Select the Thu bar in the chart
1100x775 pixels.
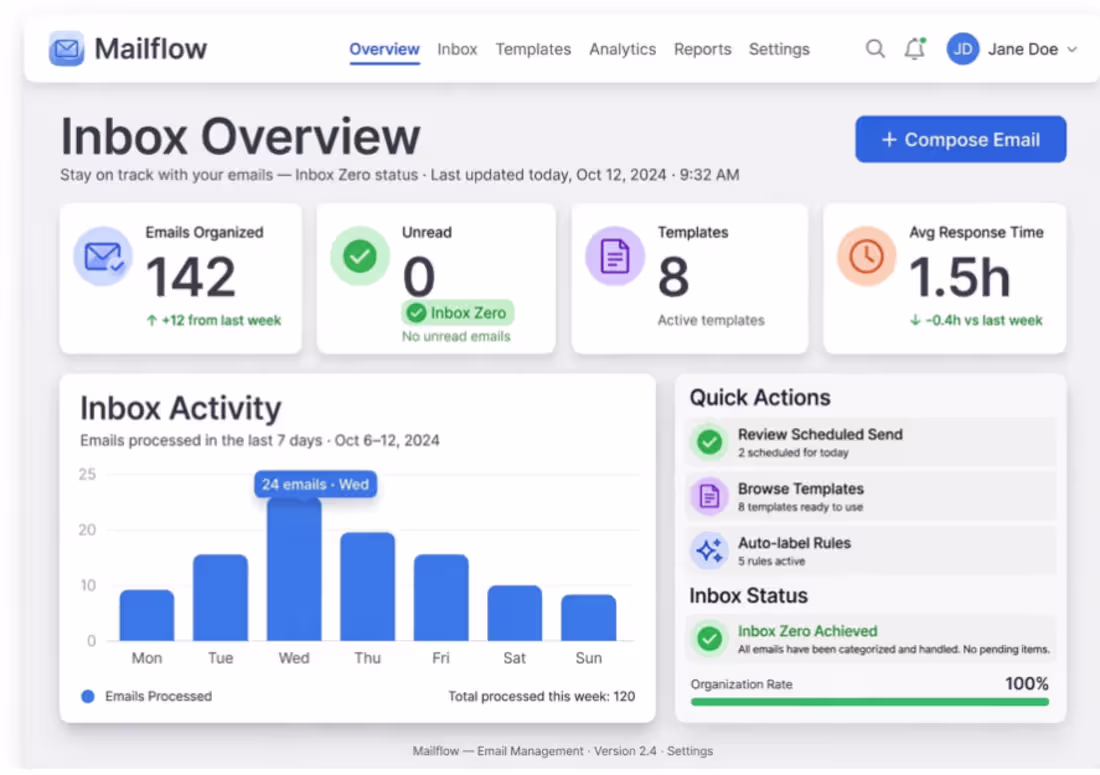(368, 586)
